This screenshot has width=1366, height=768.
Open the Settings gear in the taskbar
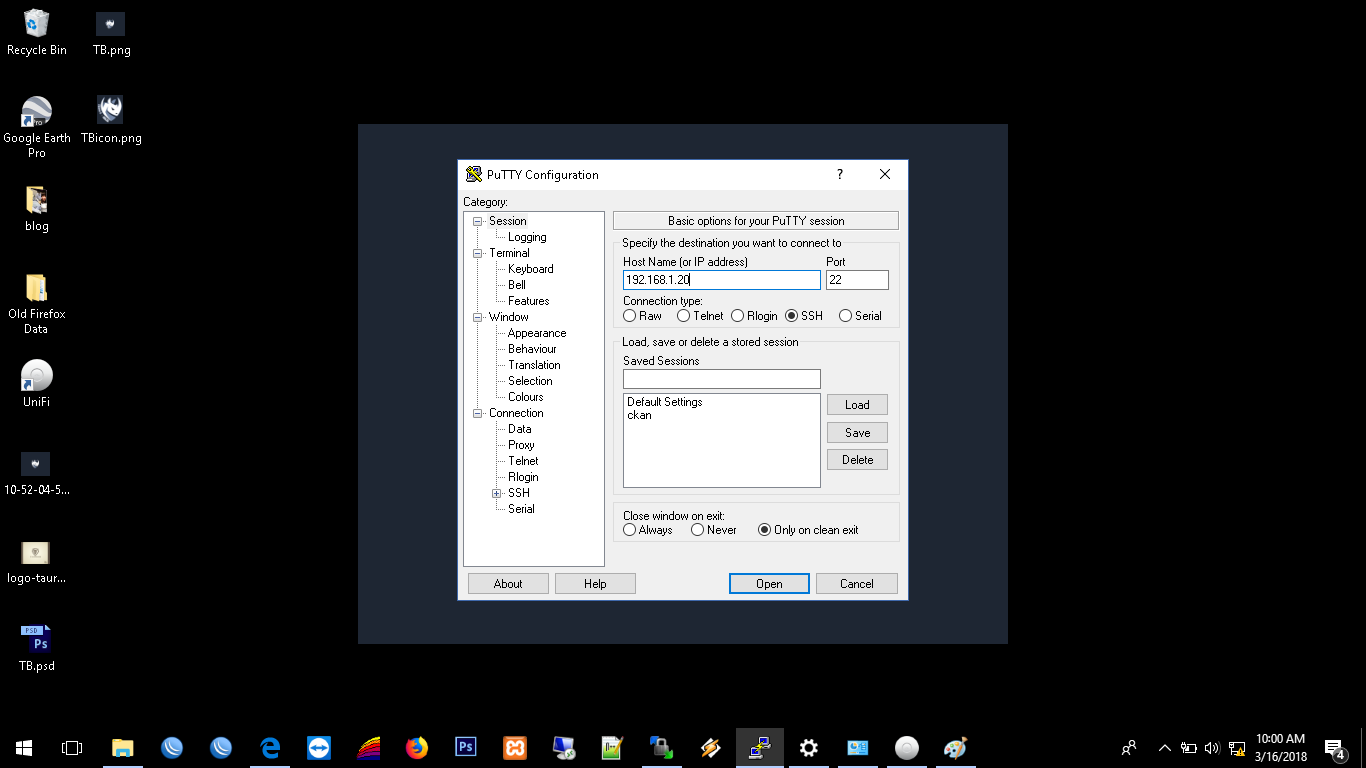tap(809, 747)
